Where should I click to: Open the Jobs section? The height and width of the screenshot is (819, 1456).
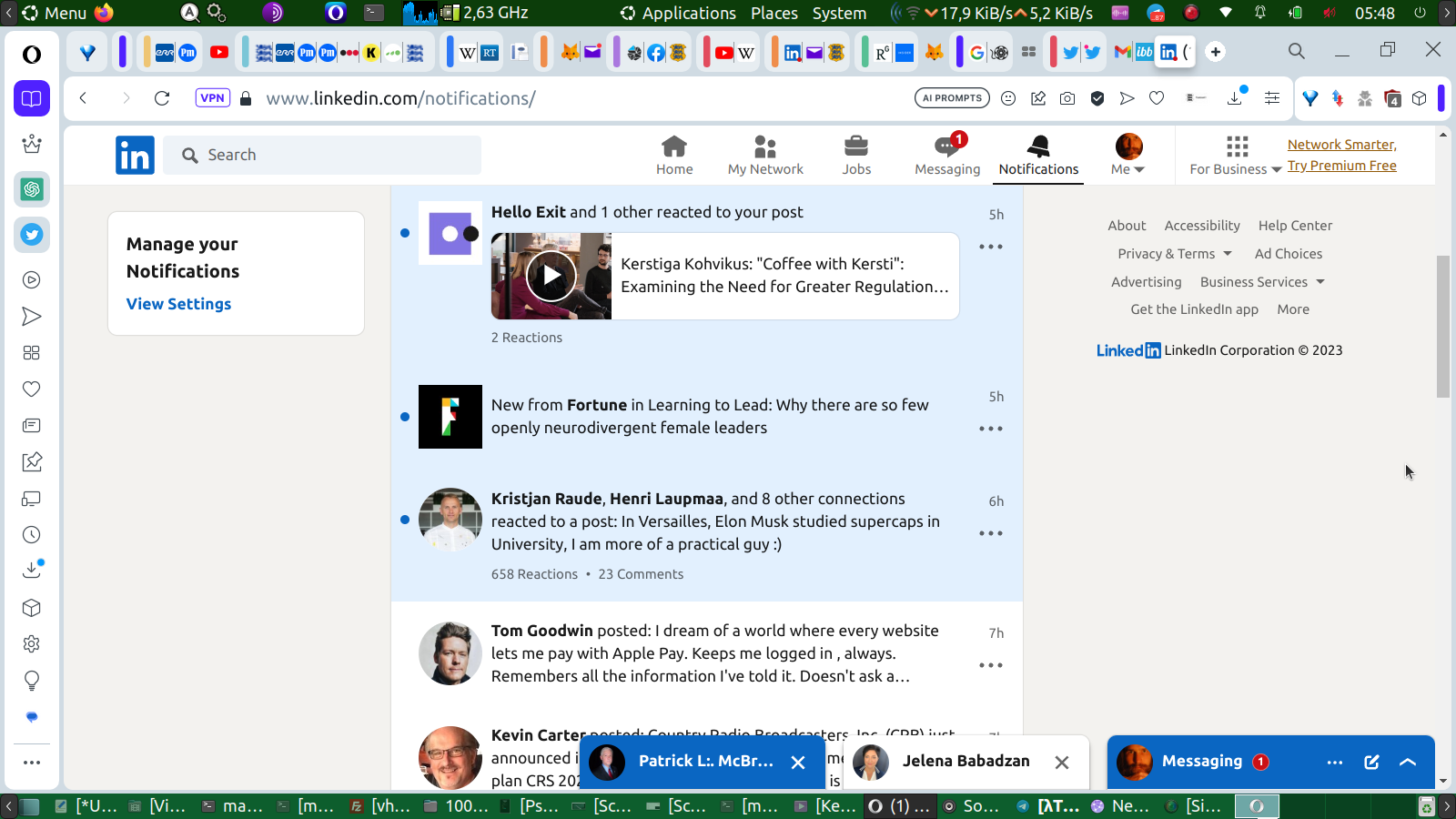click(x=856, y=155)
